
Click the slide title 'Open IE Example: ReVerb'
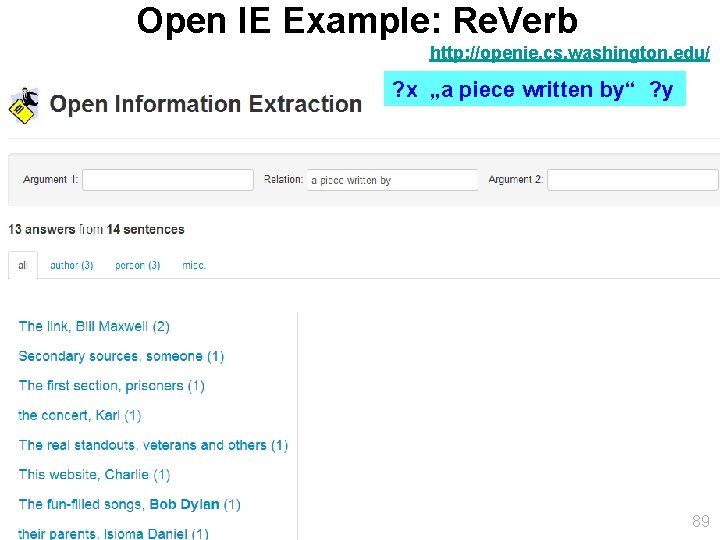tap(357, 21)
